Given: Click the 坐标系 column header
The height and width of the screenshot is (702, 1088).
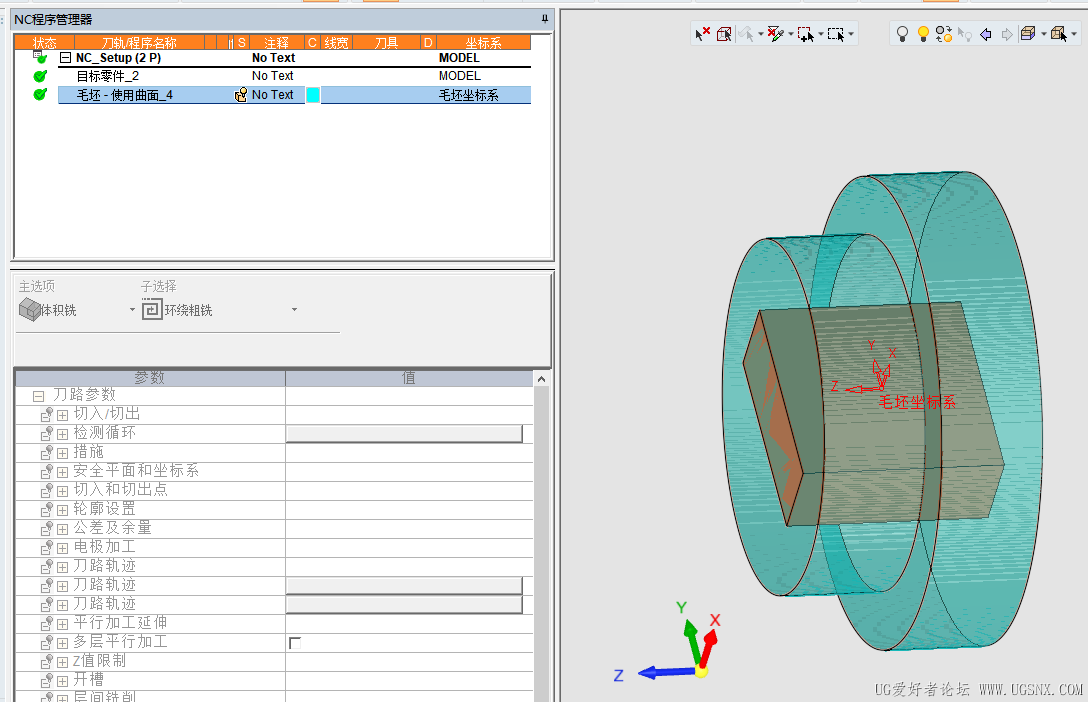Looking at the screenshot, I should click(483, 43).
